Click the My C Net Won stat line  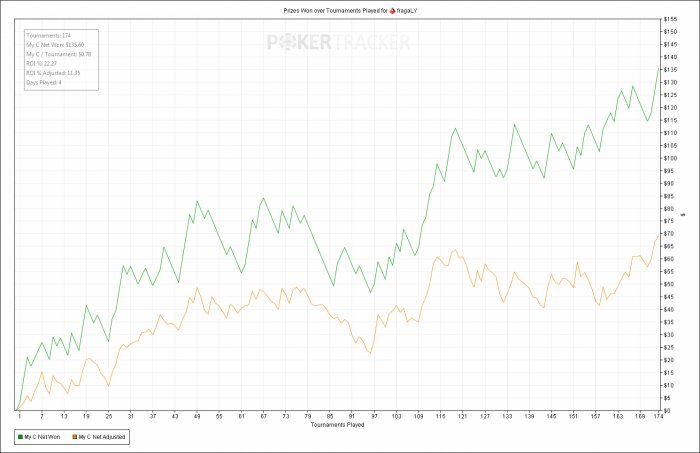[55, 45]
